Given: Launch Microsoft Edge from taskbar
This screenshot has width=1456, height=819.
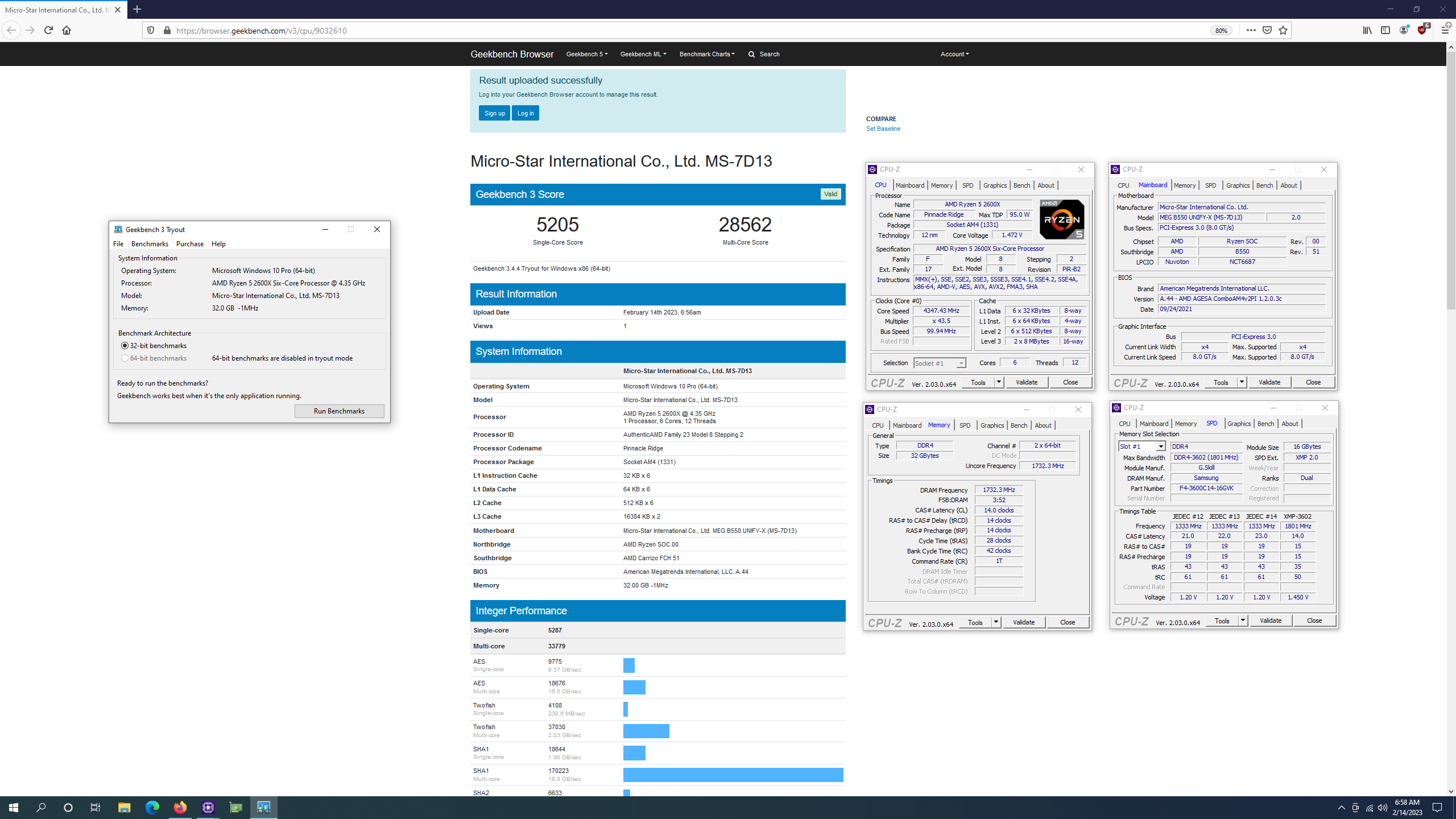Looking at the screenshot, I should (152, 807).
